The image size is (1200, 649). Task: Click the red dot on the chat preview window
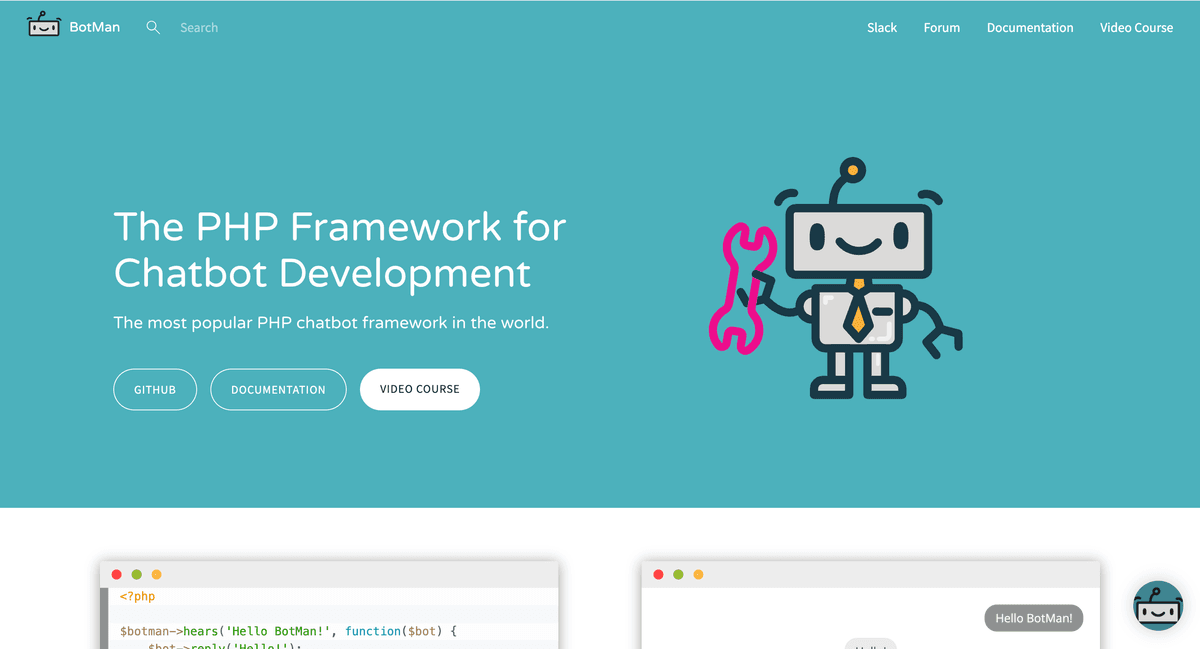[658, 574]
